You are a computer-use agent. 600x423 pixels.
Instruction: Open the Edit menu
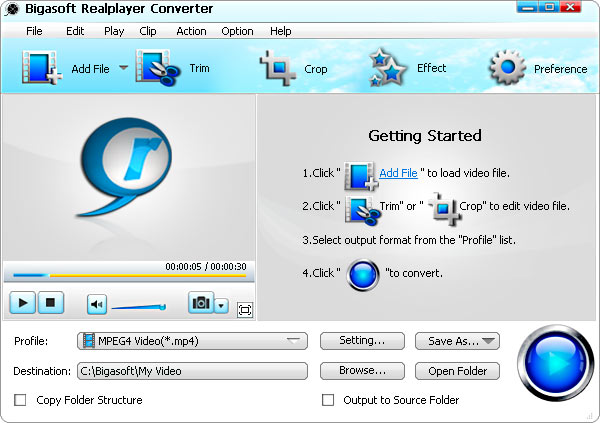coord(75,31)
